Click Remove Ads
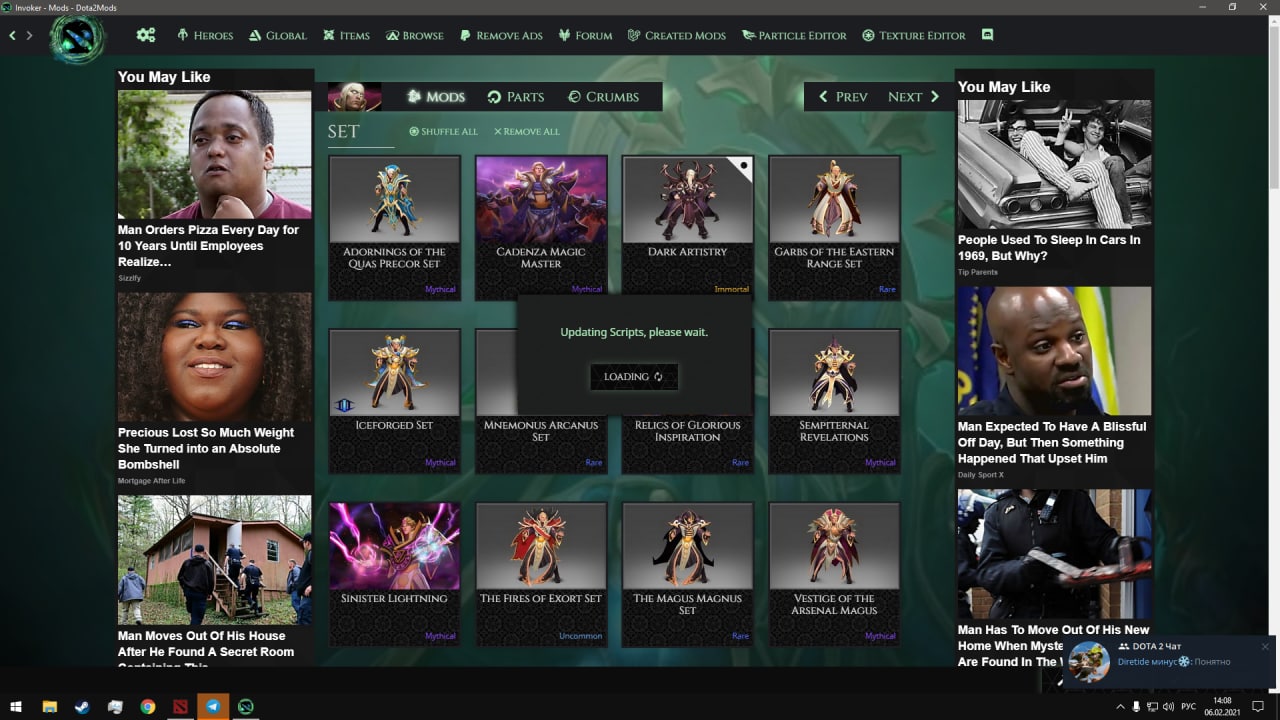The image size is (1280, 720). (501, 35)
